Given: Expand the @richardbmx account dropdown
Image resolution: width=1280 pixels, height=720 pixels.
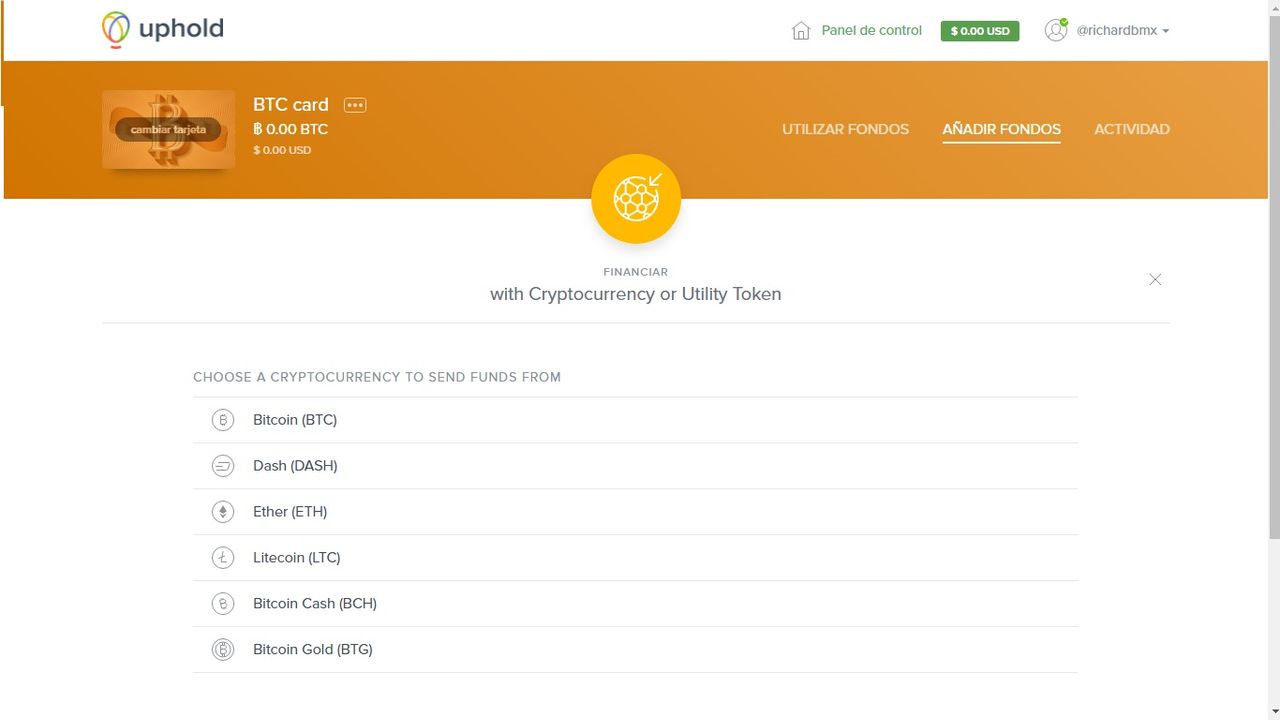Looking at the screenshot, I should tap(1123, 31).
